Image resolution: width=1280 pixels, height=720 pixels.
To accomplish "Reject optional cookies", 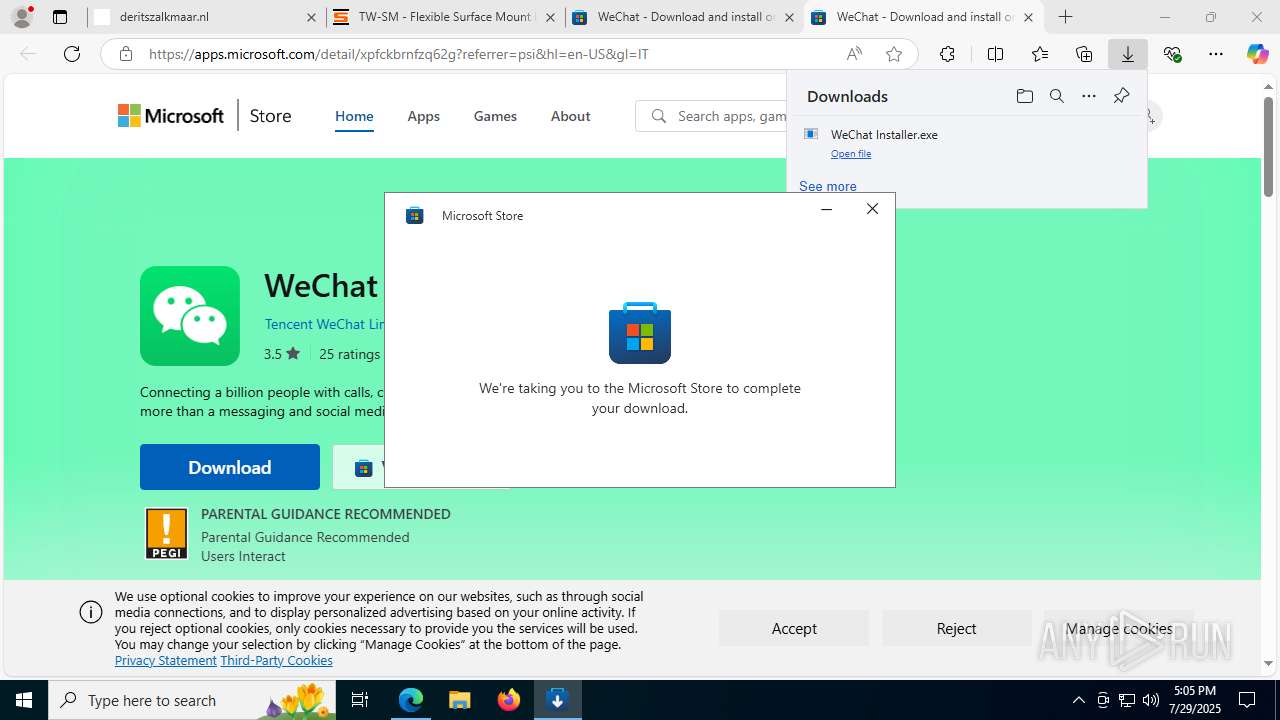I will click(956, 628).
